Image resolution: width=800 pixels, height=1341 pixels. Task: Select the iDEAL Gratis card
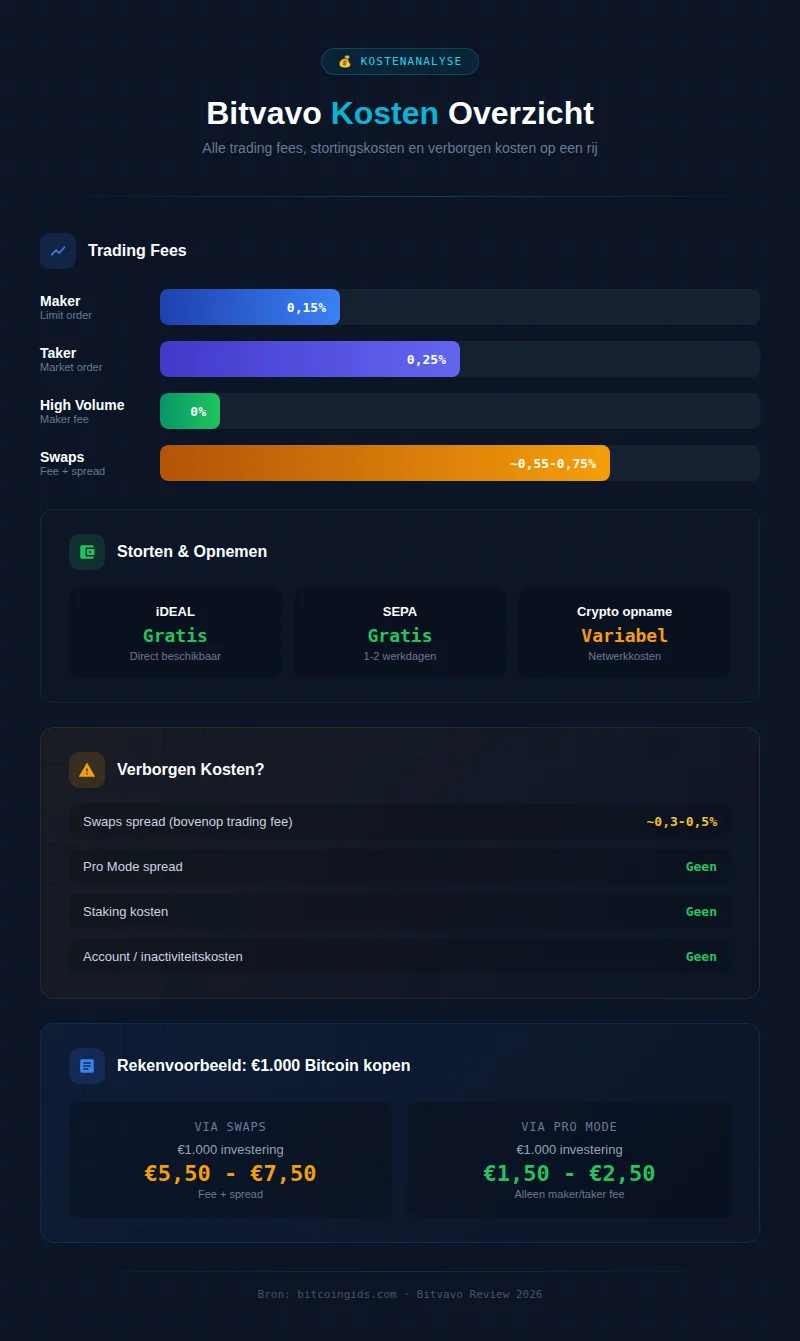(175, 633)
